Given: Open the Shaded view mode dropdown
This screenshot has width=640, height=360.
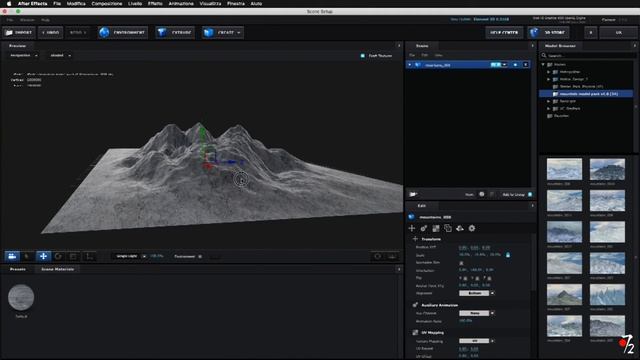Looking at the screenshot, I should [60, 55].
